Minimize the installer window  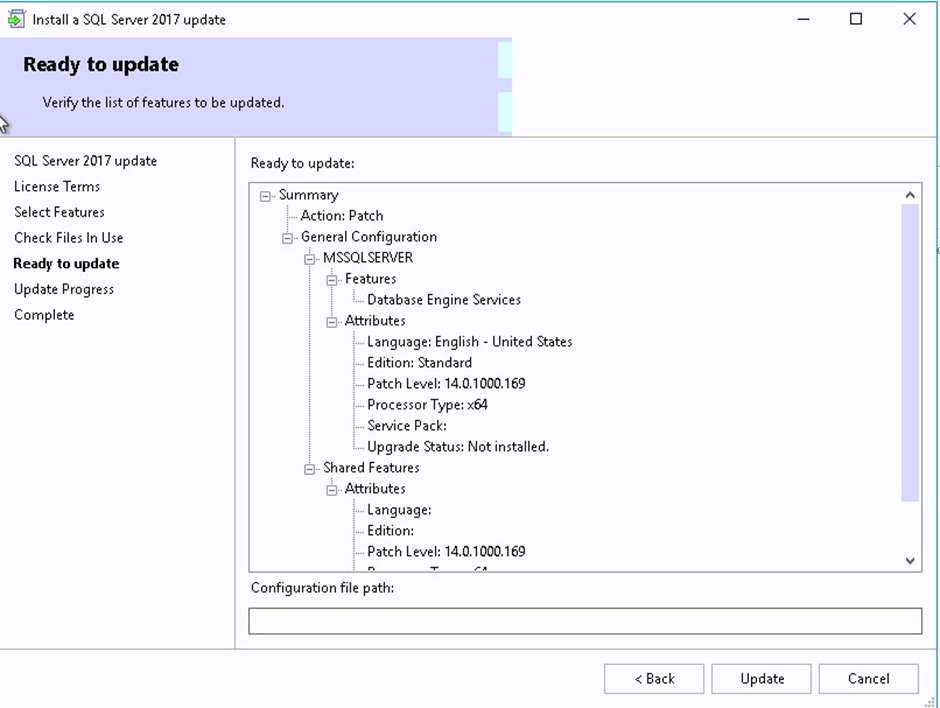point(803,19)
